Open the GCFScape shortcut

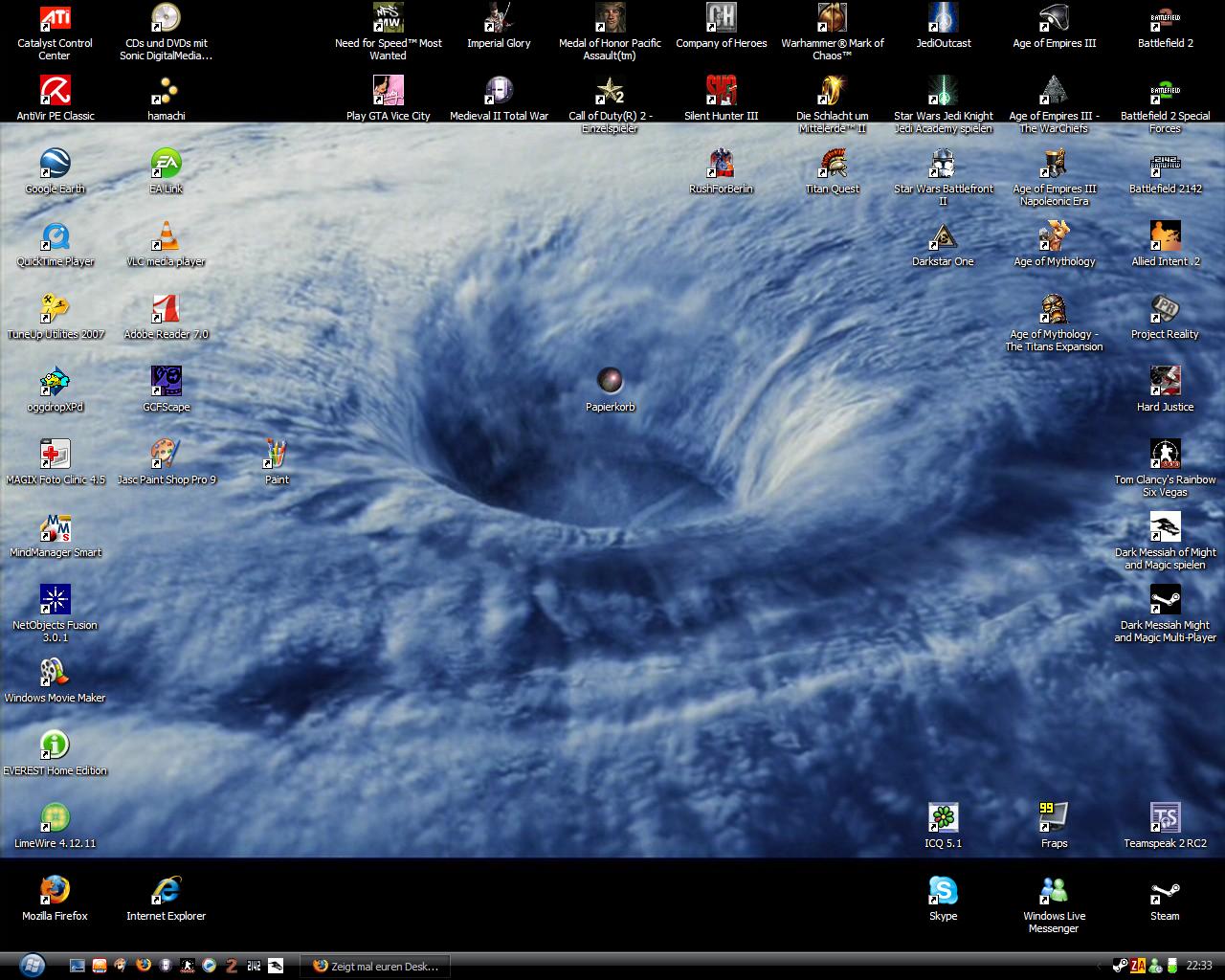pyautogui.click(x=166, y=382)
